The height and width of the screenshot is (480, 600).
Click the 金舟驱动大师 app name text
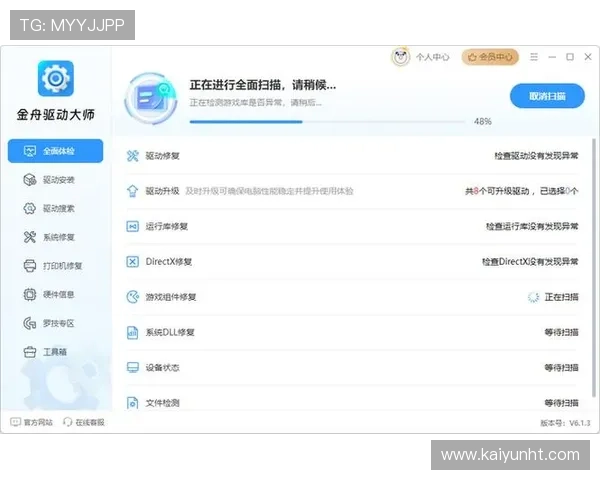coord(55,114)
